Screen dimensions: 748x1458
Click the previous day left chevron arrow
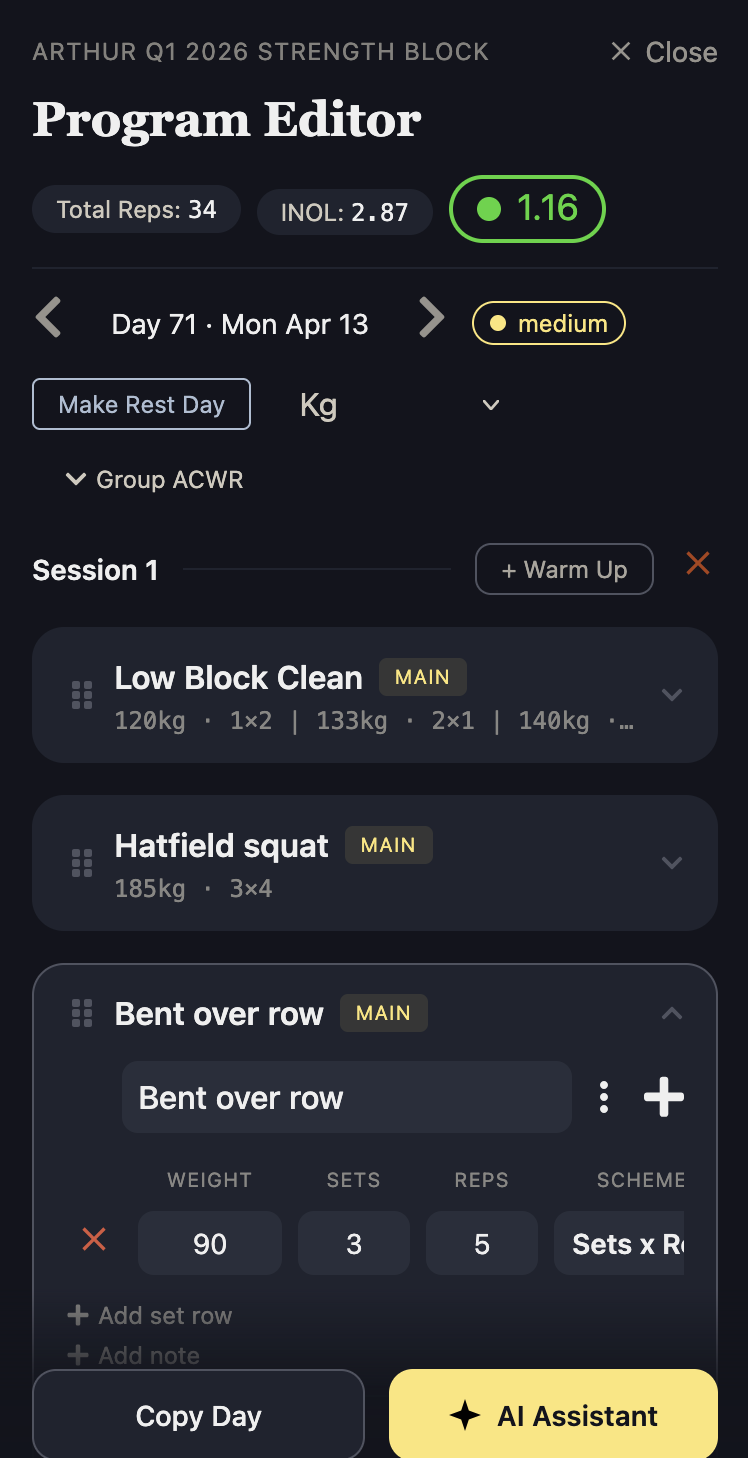pos(48,317)
